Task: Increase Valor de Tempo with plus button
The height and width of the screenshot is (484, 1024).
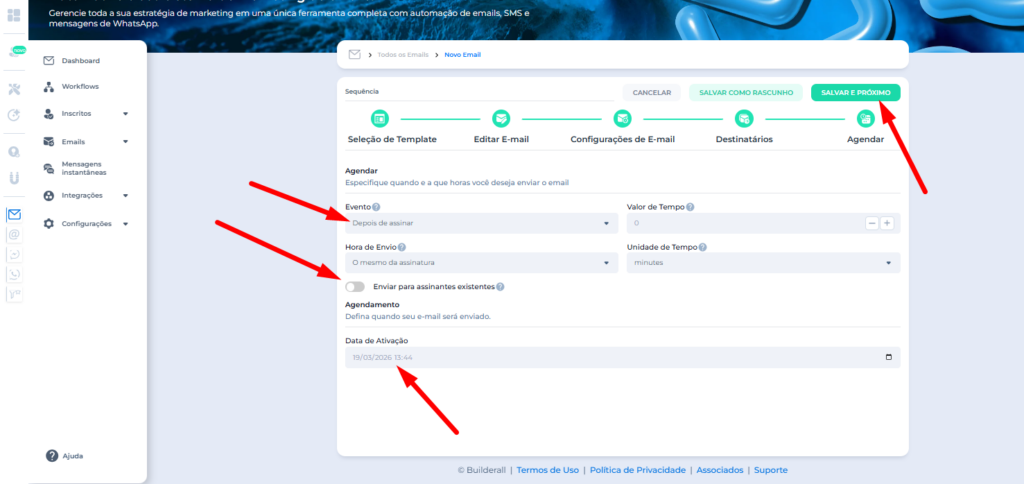Action: coord(887,223)
